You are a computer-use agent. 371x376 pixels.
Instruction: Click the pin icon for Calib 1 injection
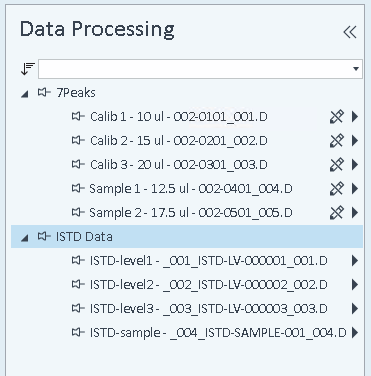coord(336,117)
